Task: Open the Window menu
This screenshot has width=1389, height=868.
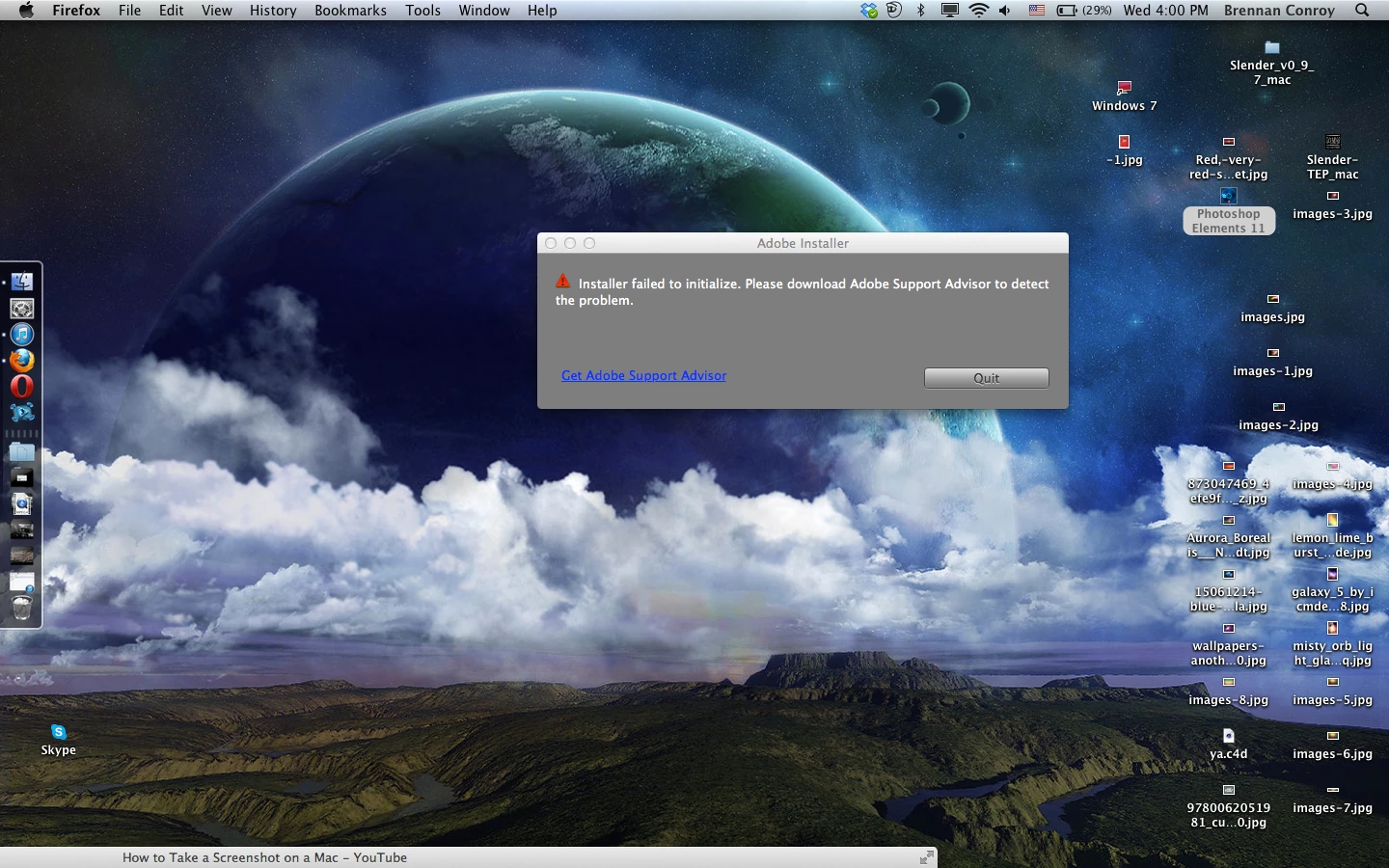Action: tap(484, 11)
